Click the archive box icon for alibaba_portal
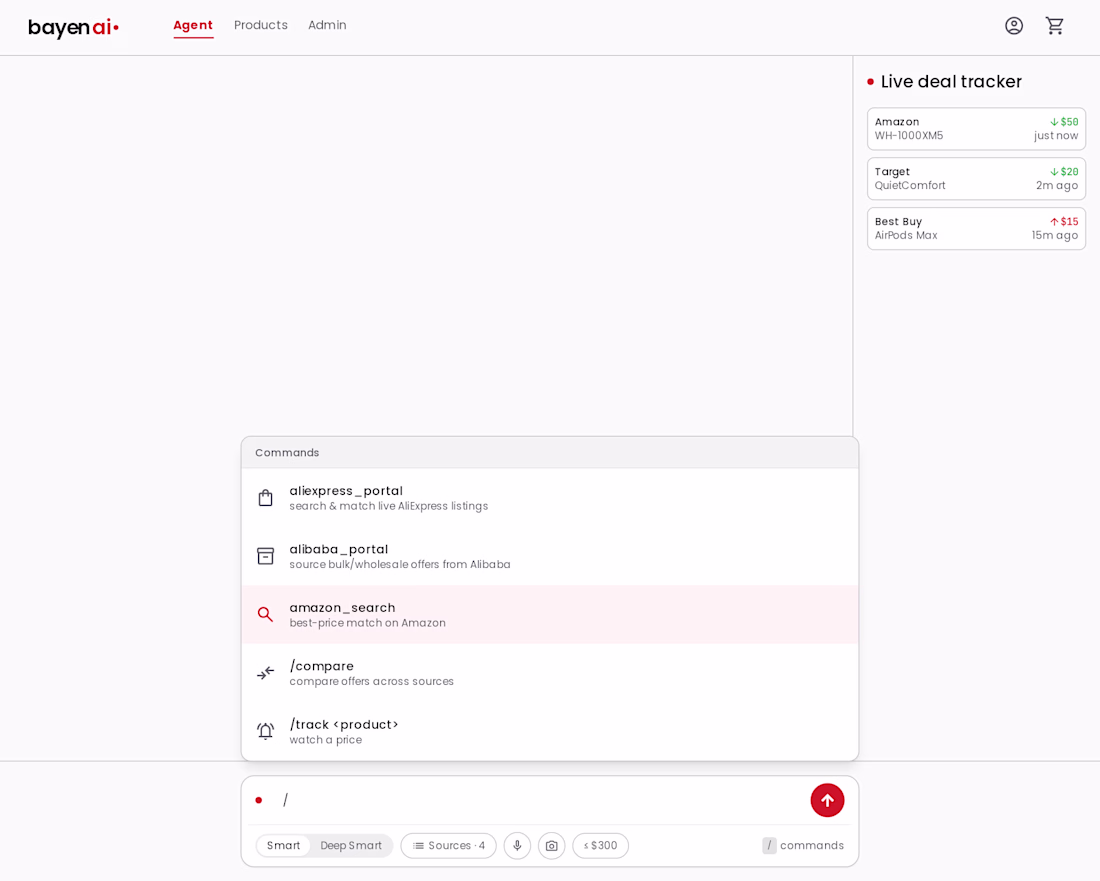The image size is (1100, 881). click(x=265, y=556)
